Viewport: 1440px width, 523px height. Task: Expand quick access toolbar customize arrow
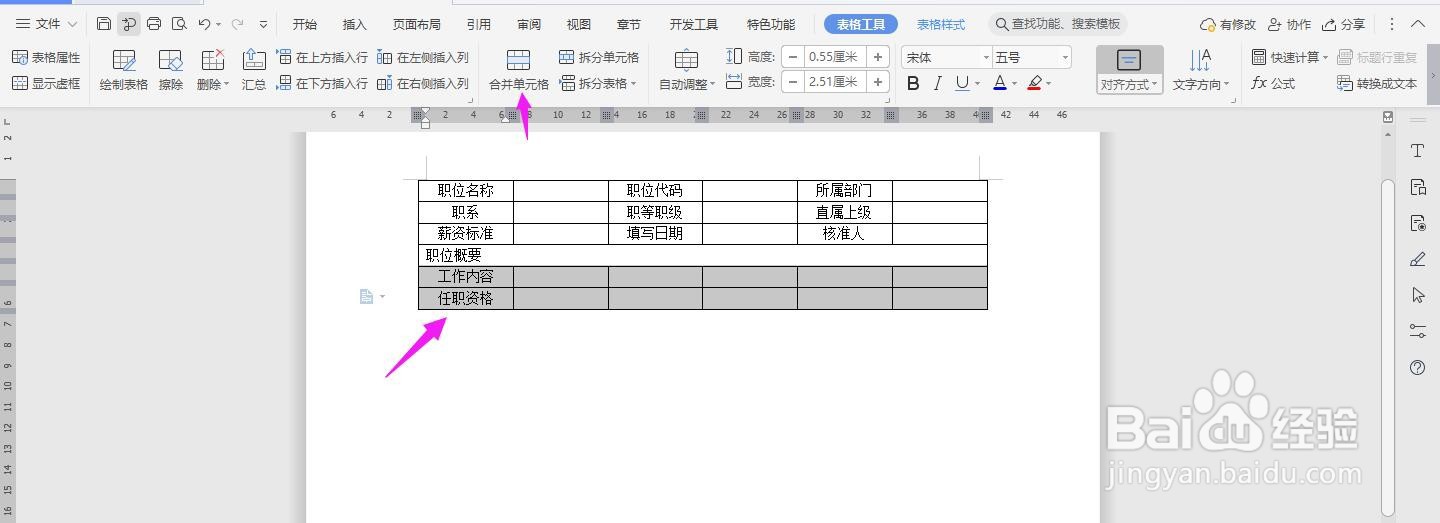(x=263, y=24)
